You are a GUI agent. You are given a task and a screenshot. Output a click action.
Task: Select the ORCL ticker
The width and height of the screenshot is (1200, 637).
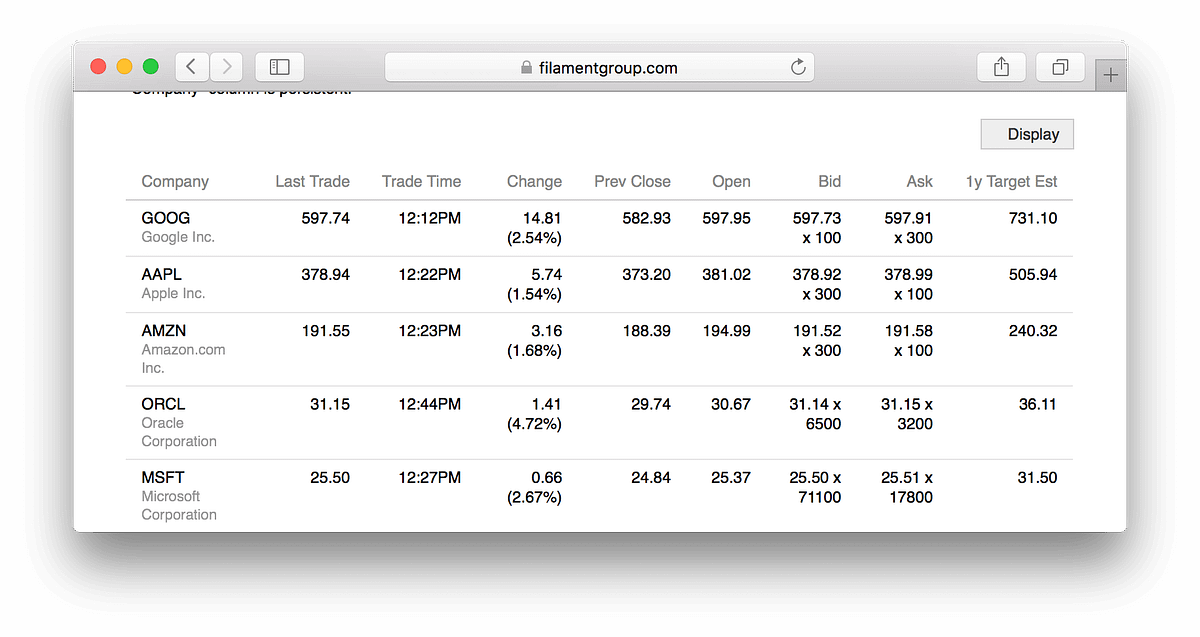click(163, 404)
